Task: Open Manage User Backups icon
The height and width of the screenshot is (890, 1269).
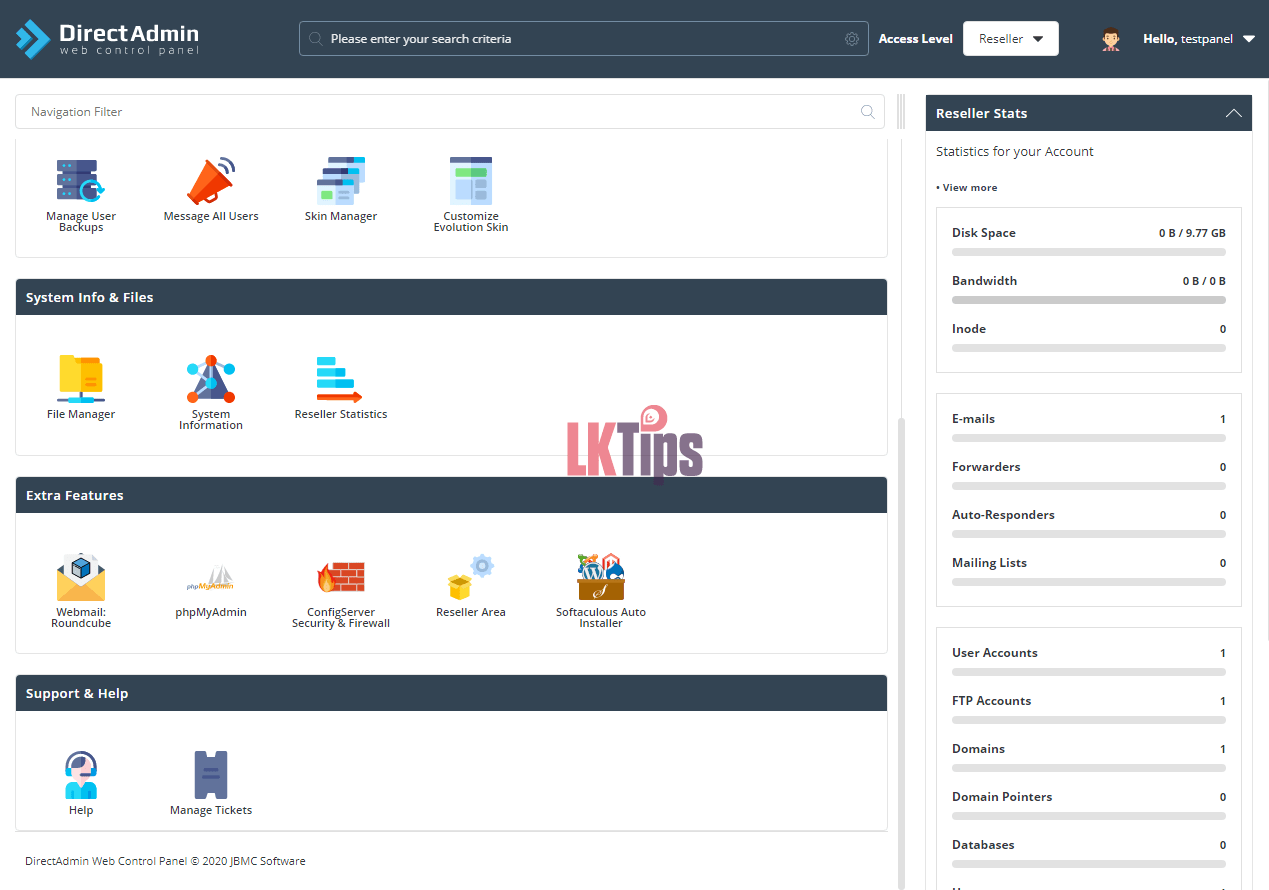Action: point(81,181)
